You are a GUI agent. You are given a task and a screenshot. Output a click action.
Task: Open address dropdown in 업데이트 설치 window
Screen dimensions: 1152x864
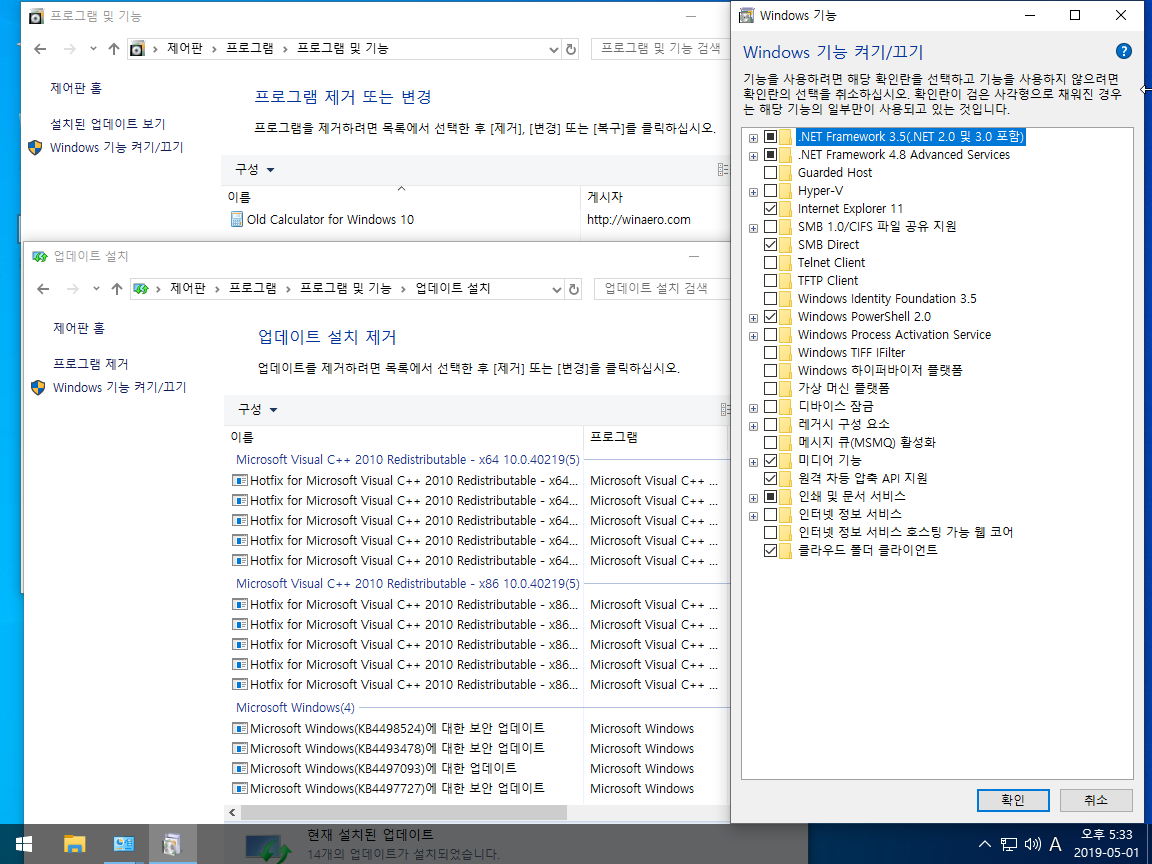557,289
